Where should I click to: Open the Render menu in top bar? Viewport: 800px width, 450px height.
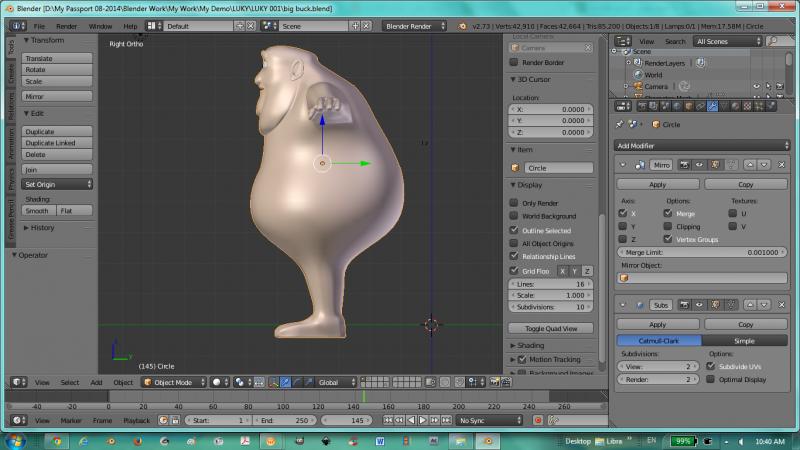66,25
